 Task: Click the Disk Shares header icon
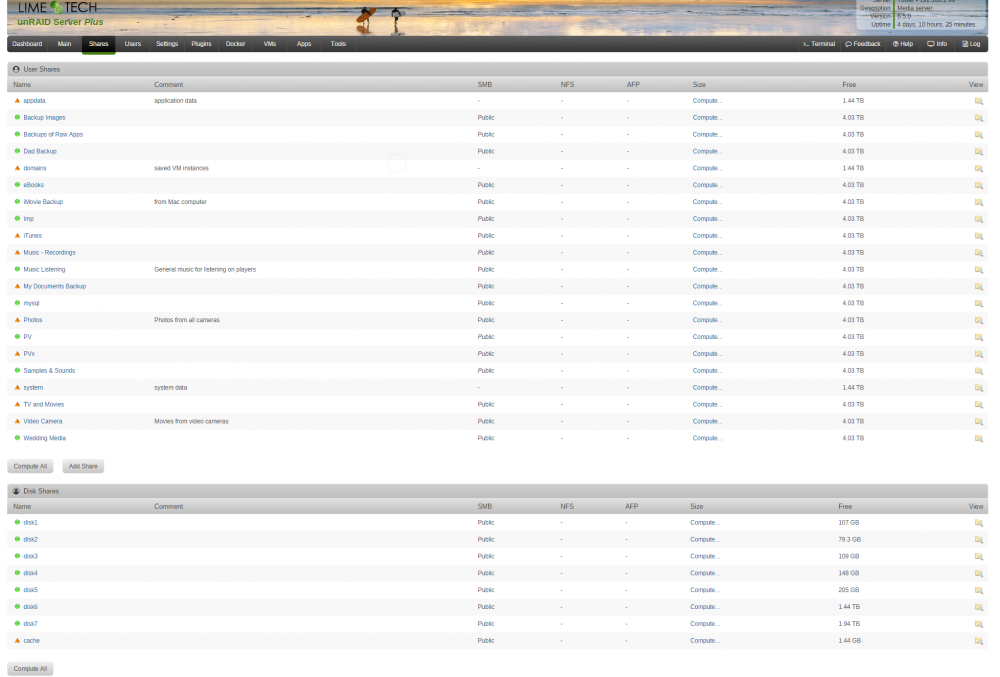[x=16, y=491]
